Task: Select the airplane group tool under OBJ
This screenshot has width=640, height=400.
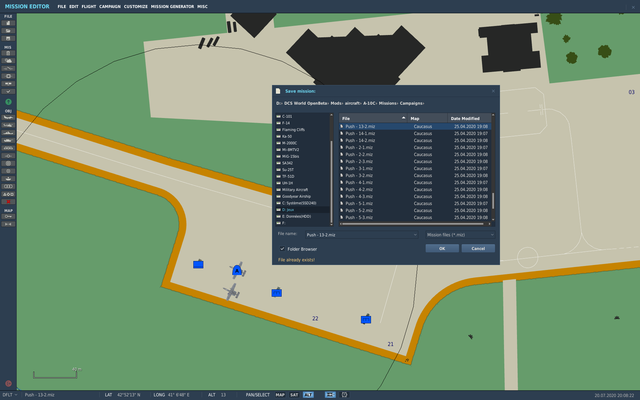Action: [8, 117]
